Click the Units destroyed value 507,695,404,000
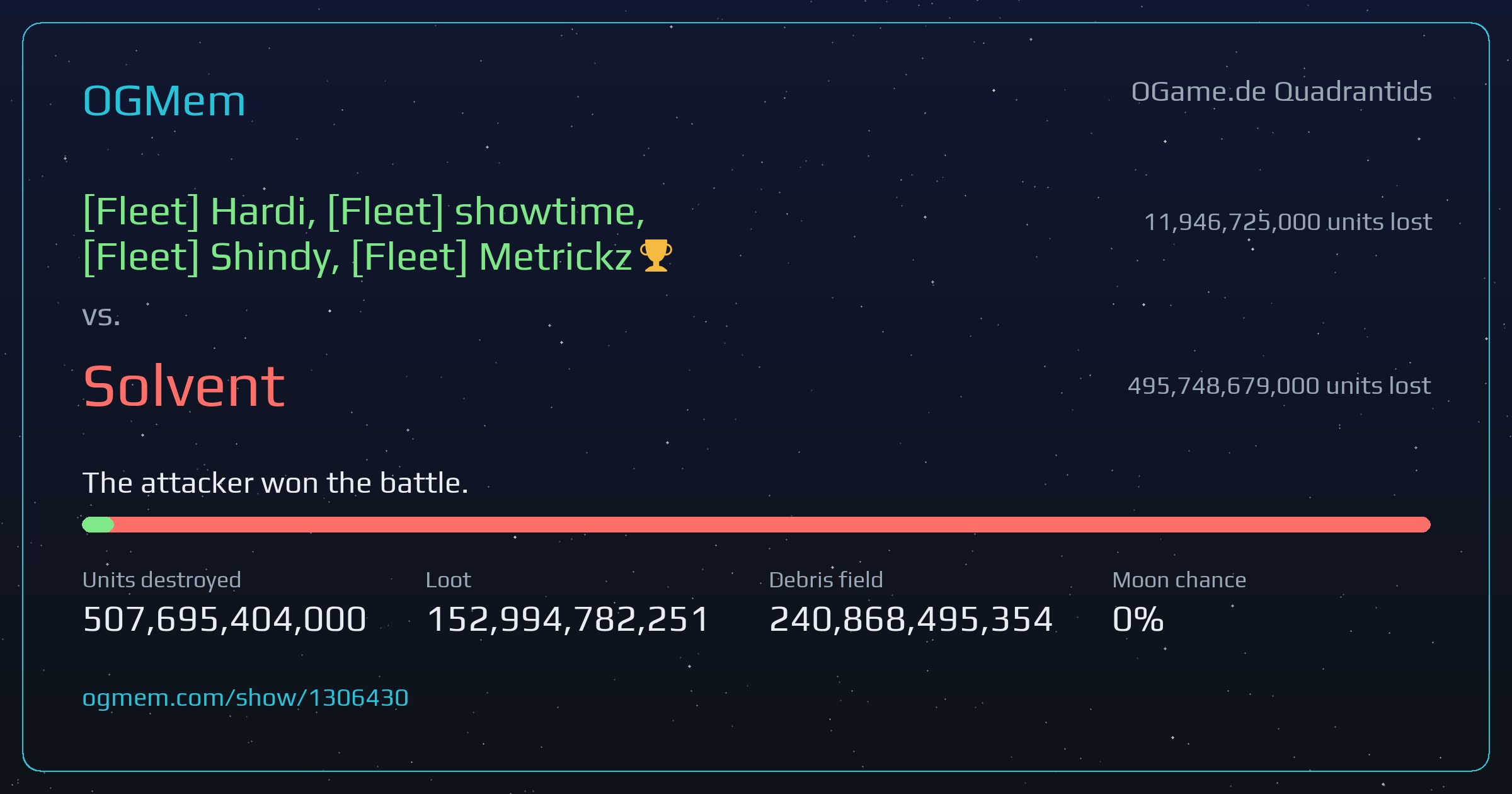 click(225, 619)
